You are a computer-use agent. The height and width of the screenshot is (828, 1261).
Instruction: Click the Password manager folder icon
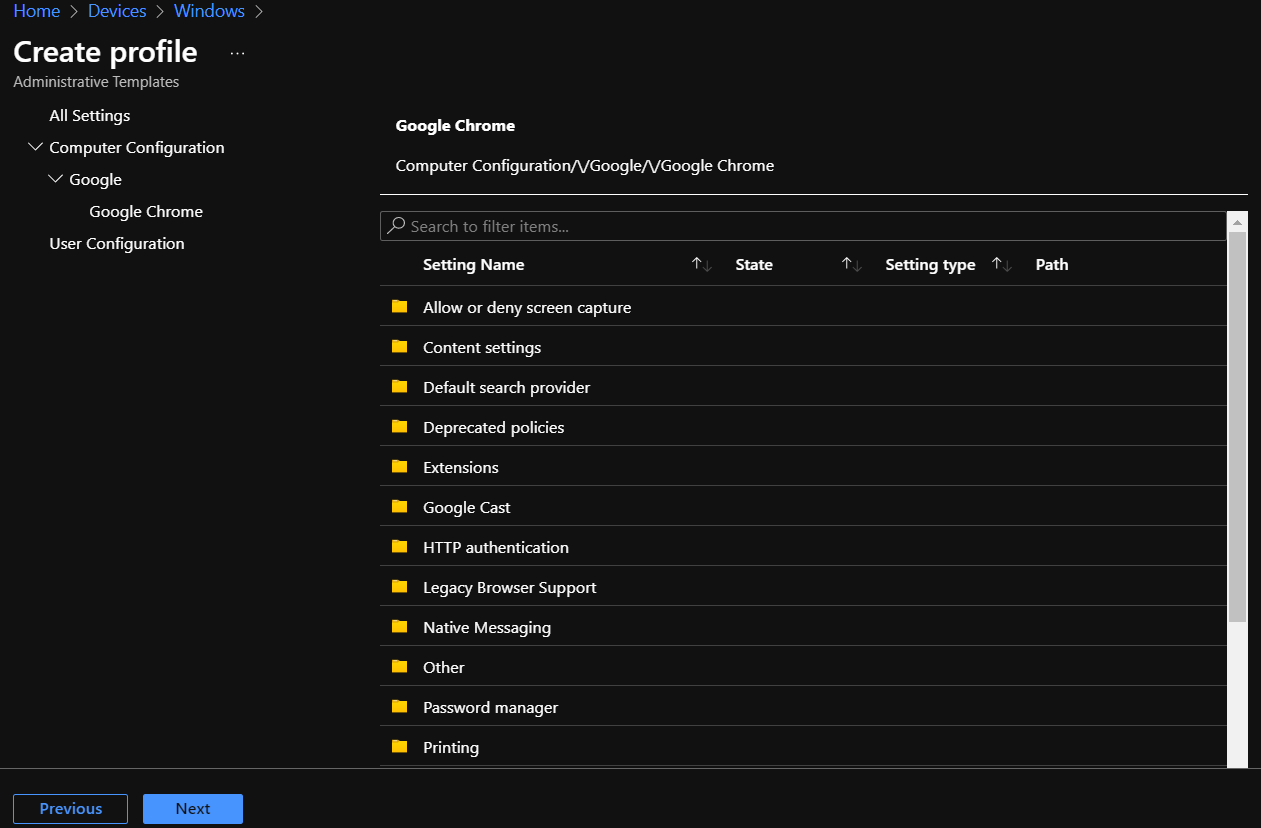tap(400, 706)
